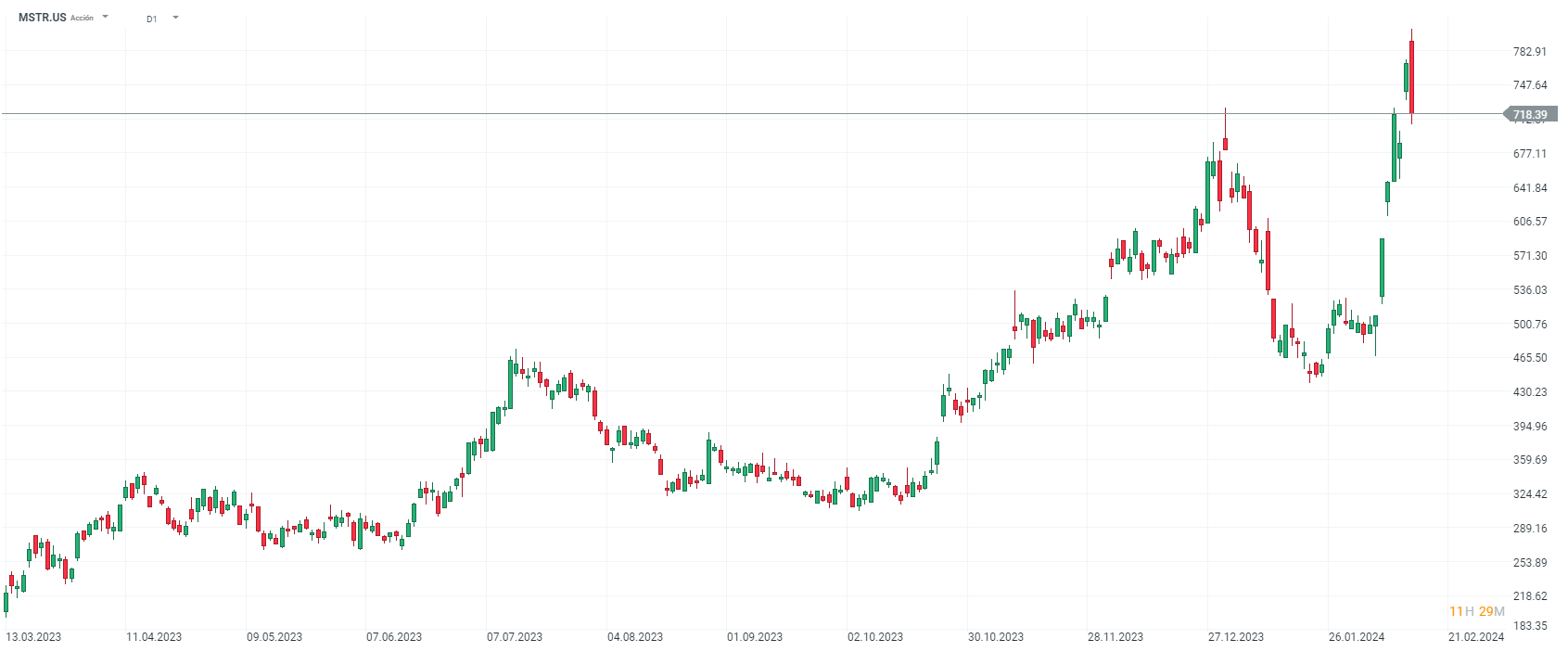Click the 02.10.2023 date on time axis
1568x652 pixels.
pos(875,637)
